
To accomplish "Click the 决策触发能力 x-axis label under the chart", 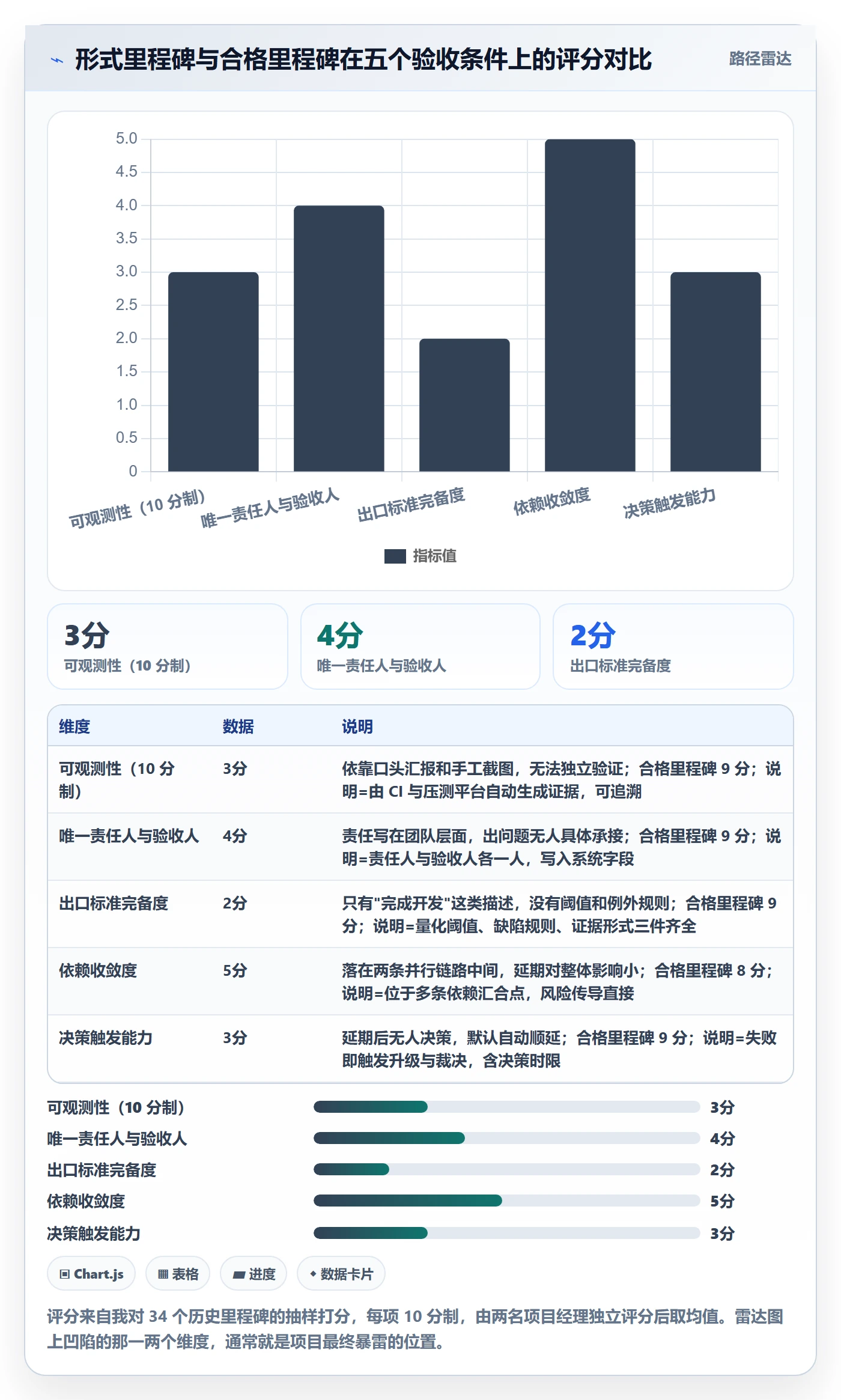I will point(669,504).
